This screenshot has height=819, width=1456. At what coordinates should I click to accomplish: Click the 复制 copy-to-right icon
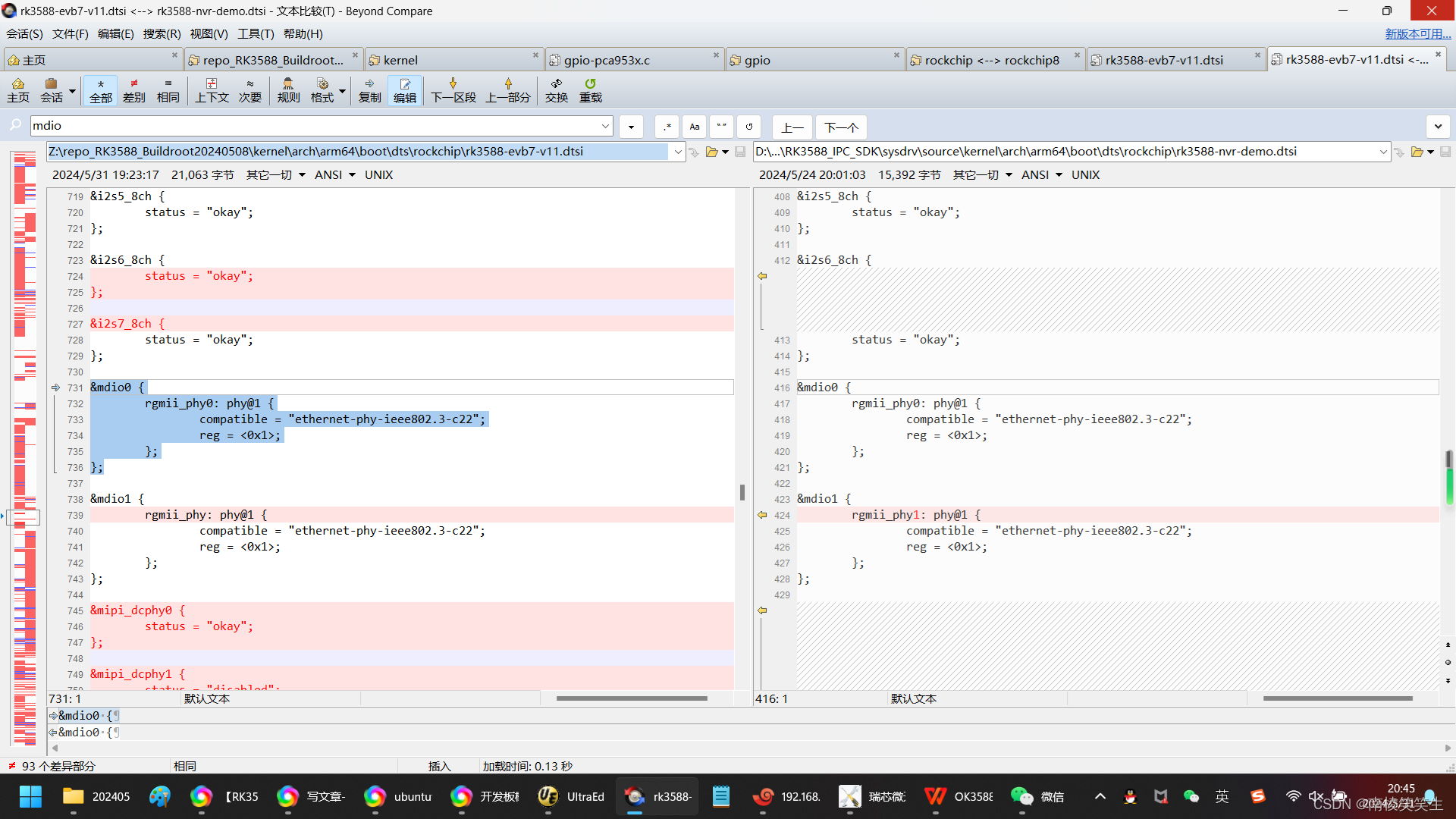pyautogui.click(x=369, y=89)
